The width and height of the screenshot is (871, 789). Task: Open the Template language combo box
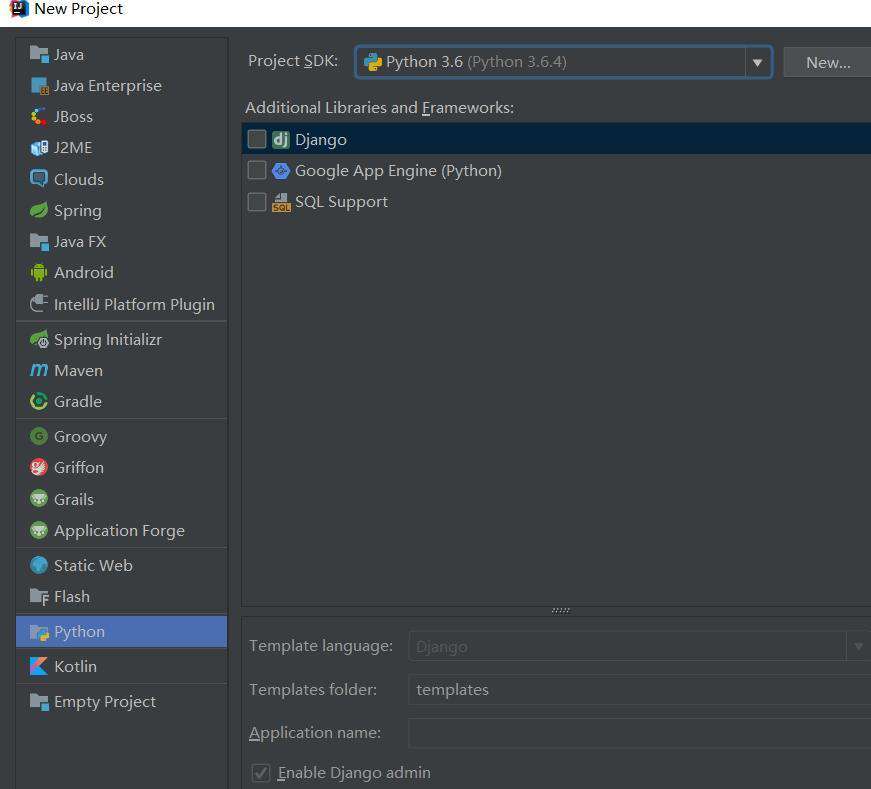point(639,646)
